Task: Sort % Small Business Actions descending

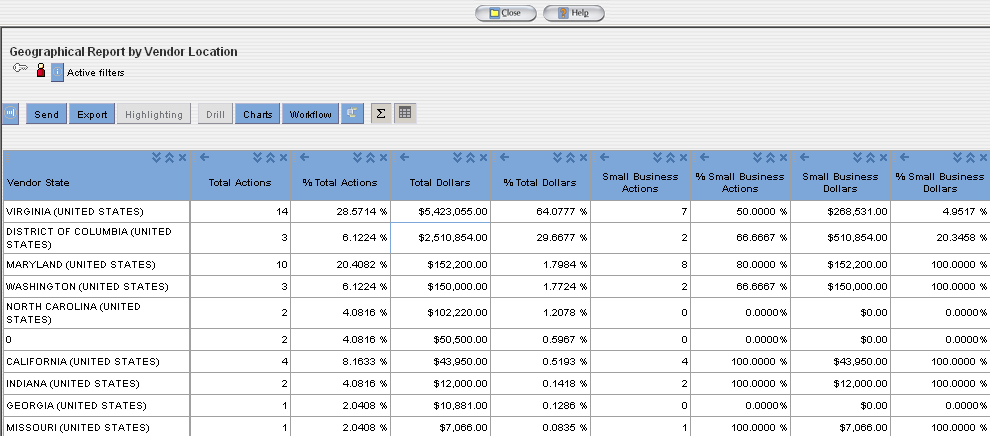Action: [x=758, y=158]
